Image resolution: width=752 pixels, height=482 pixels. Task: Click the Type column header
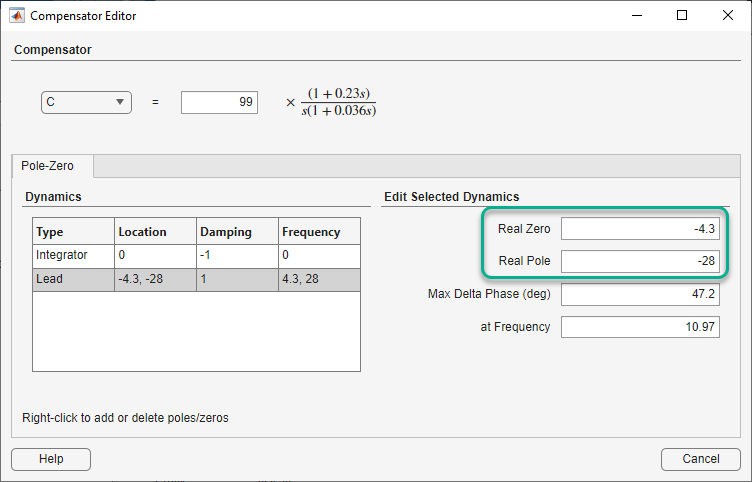(73, 232)
